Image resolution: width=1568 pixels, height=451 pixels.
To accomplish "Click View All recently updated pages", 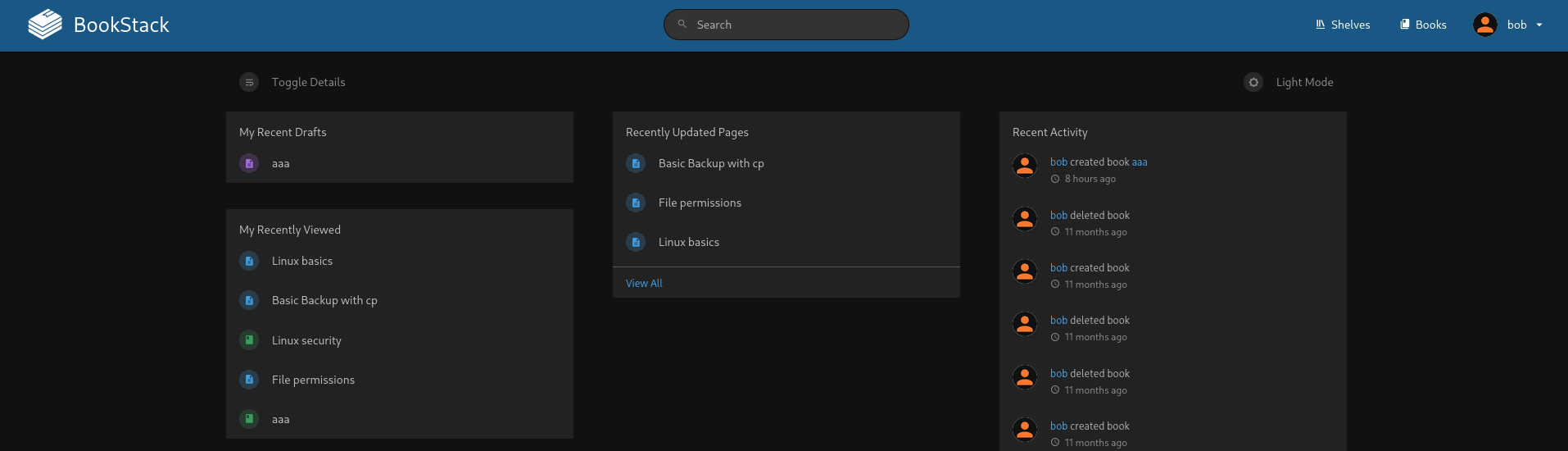I will click(x=644, y=283).
